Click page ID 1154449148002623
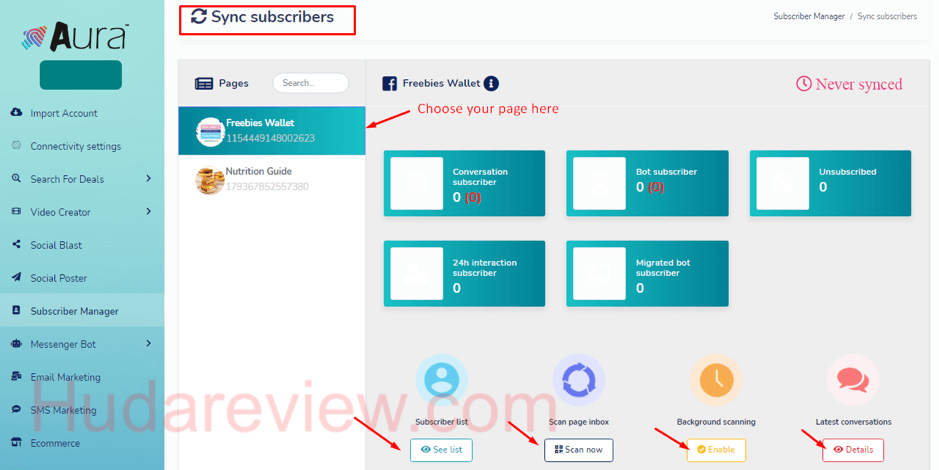 270,138
